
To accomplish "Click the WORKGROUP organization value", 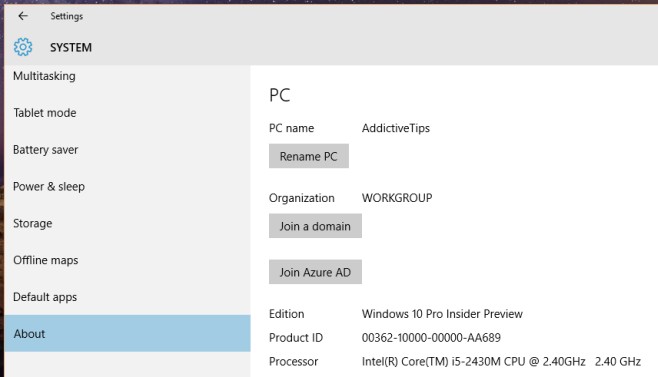I will click(x=397, y=198).
